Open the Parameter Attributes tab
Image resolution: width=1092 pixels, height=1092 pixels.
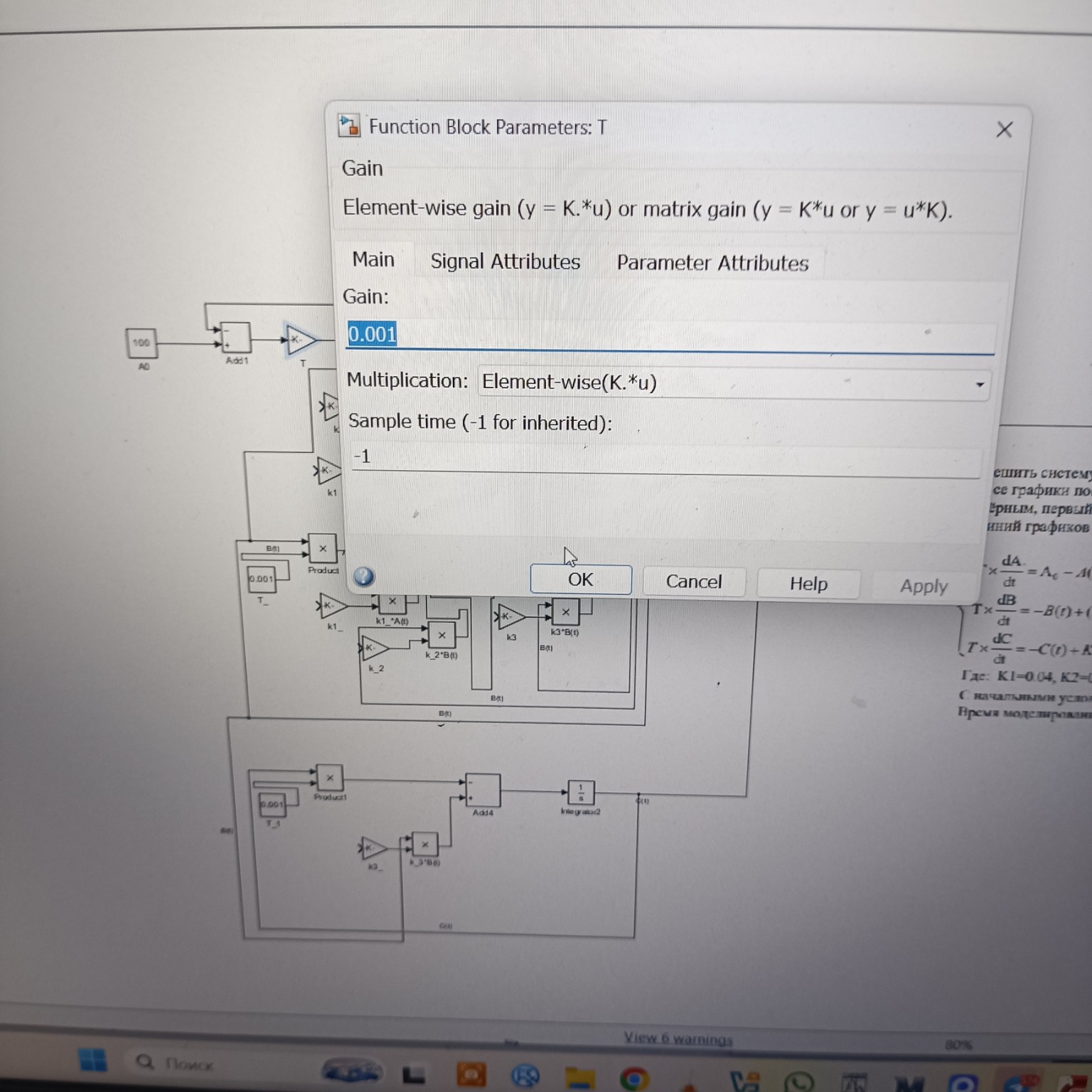point(712,263)
